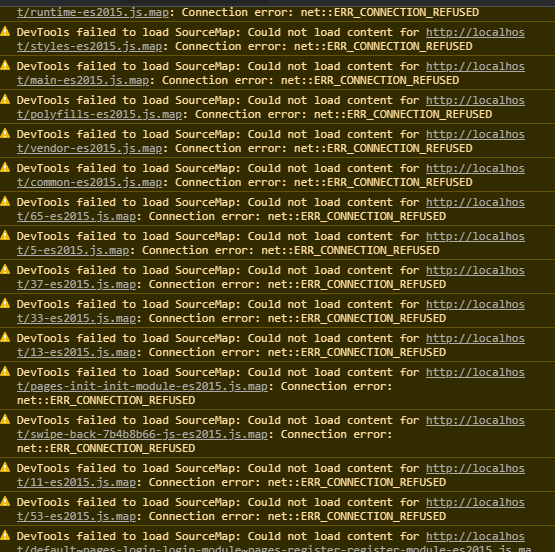Open the pages-init-init-module-es2015.js.map link
Viewport: 555px width, 552px height.
tap(142, 386)
